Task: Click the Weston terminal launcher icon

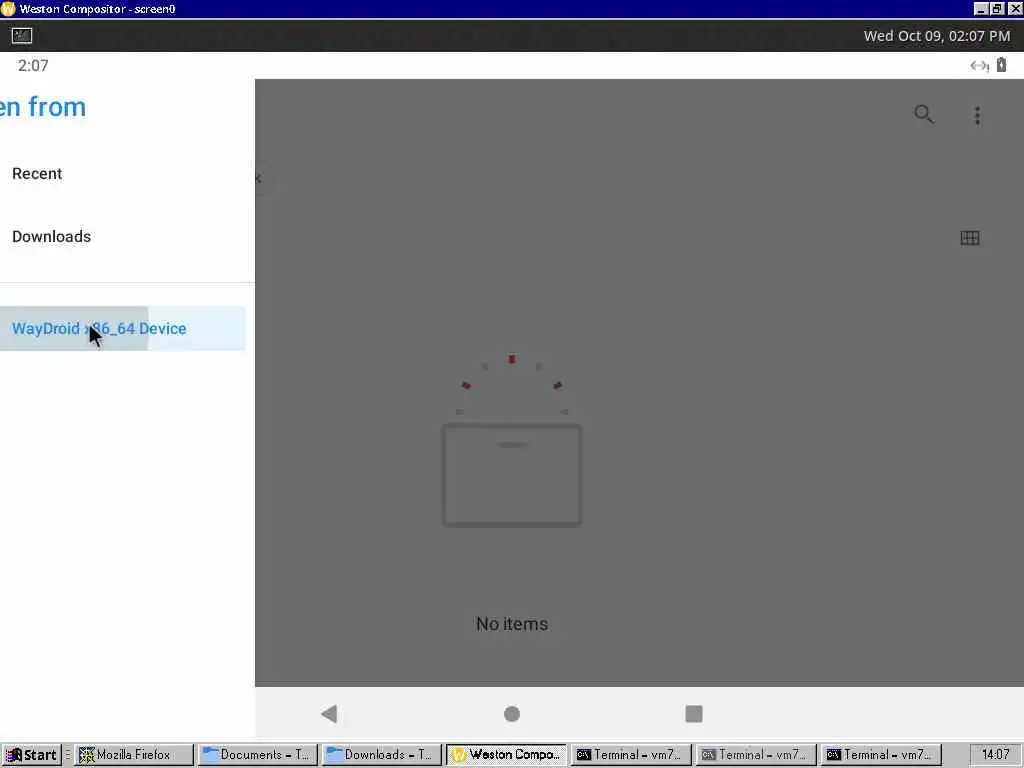Action: coord(22,36)
